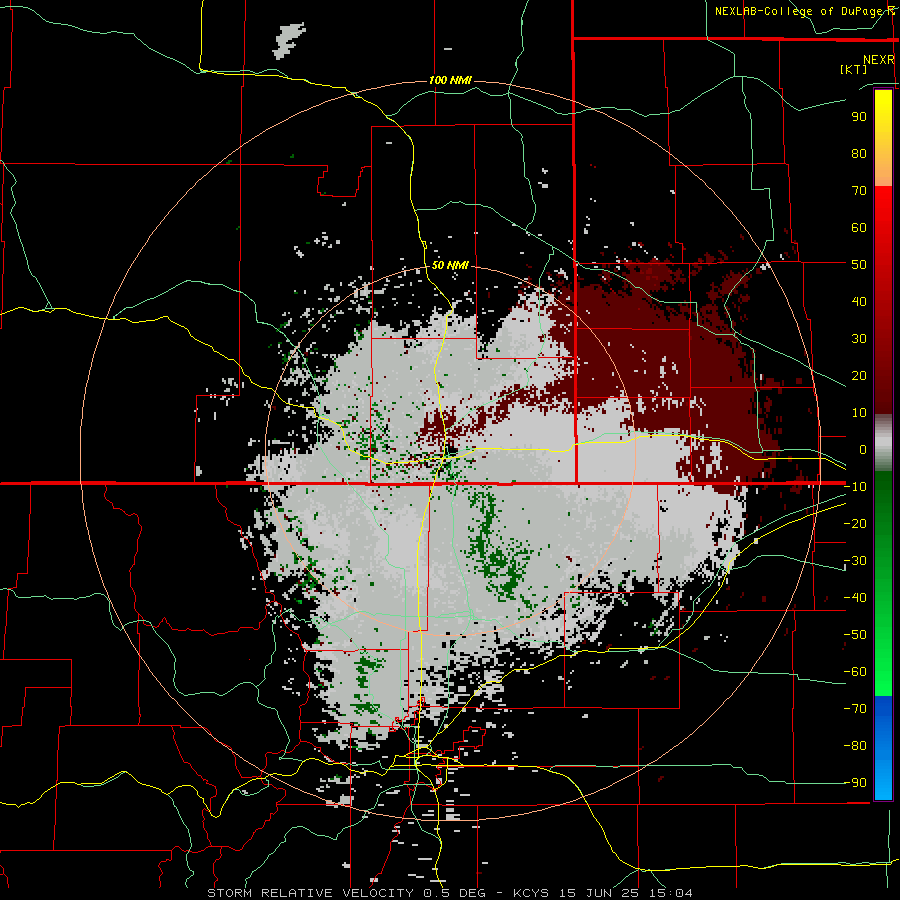
Task: Click the -30 value on the velocity scale
Action: (855, 561)
